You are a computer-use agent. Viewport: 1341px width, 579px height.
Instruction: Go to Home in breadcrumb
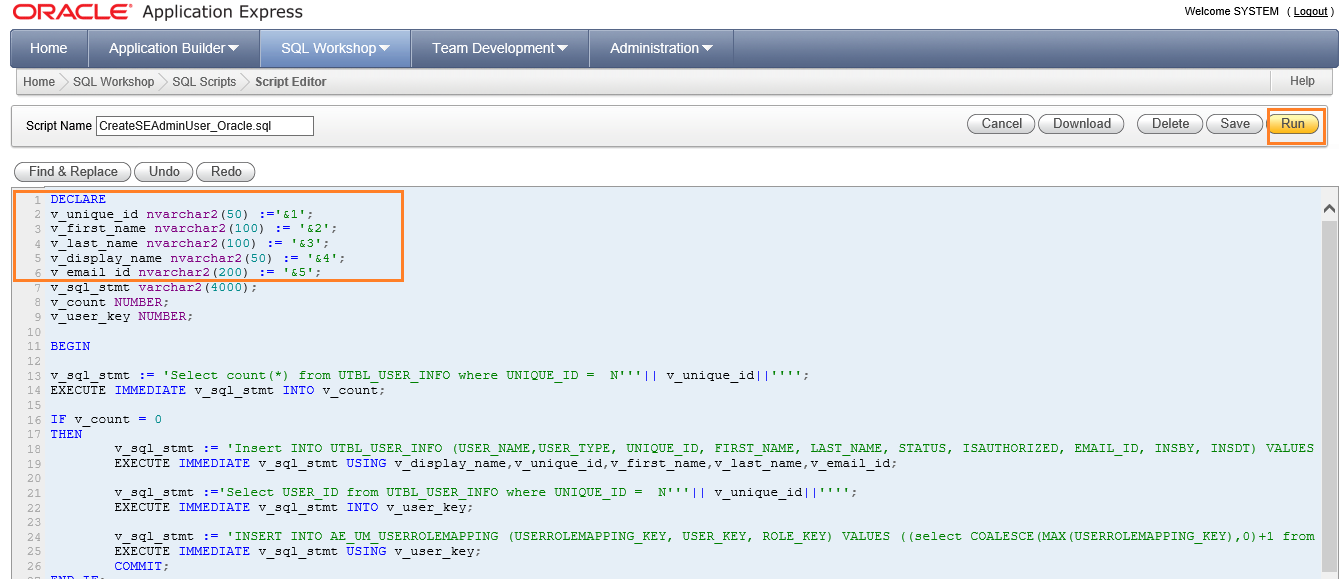coord(39,82)
